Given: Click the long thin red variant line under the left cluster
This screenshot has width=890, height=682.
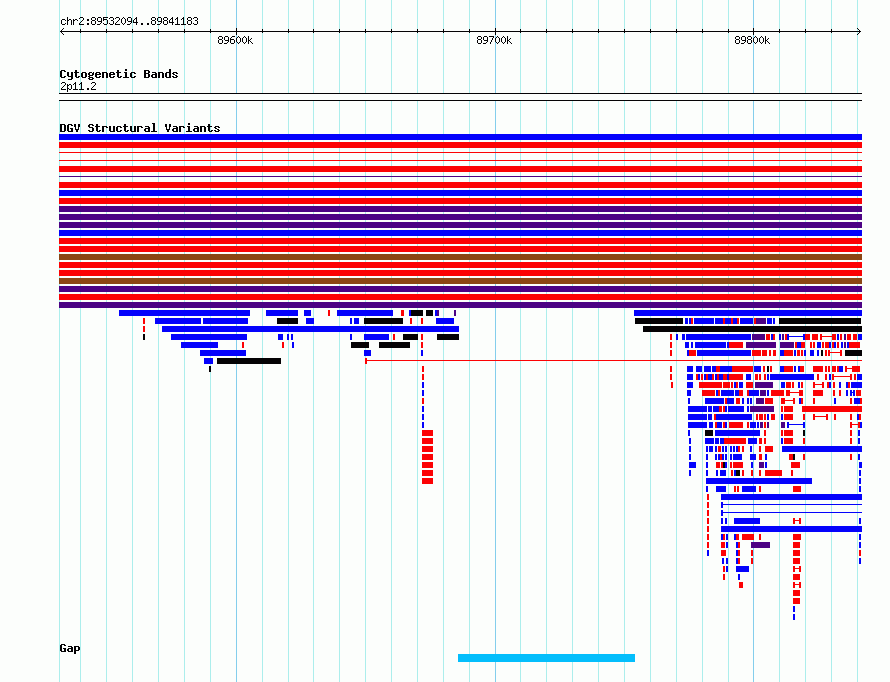Looking at the screenshot, I should coord(614,361).
